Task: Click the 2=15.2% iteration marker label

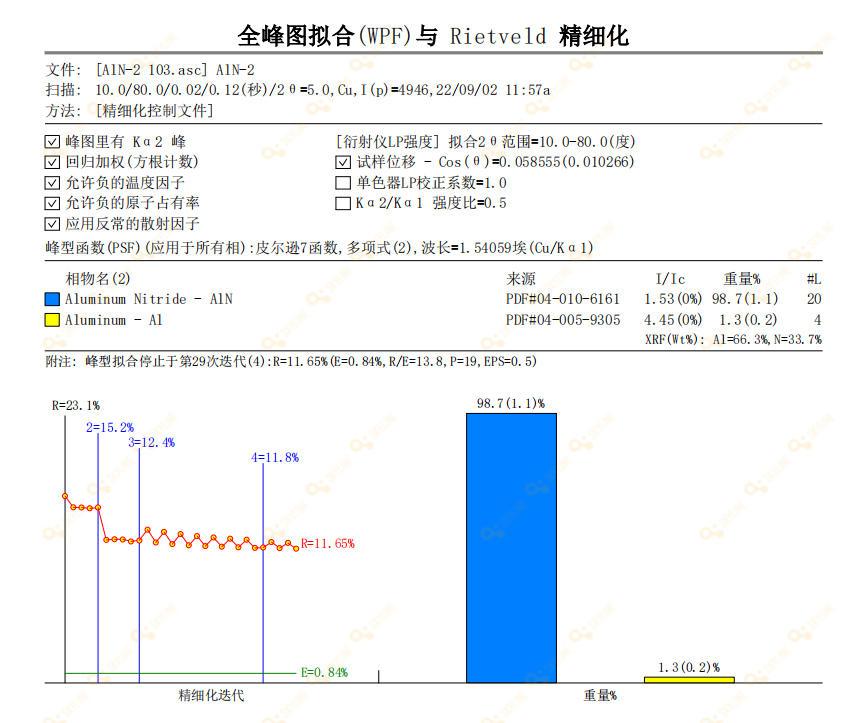Action: point(110,427)
